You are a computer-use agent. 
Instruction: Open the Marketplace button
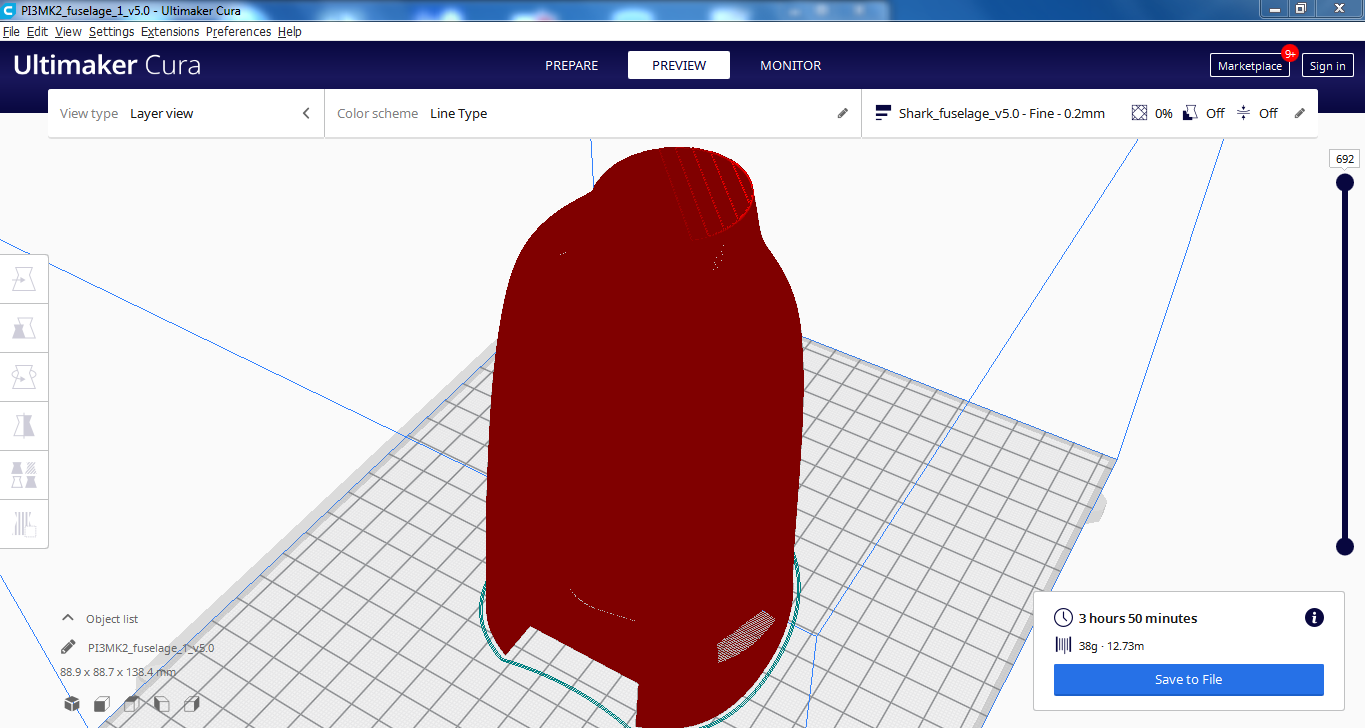click(x=1249, y=66)
